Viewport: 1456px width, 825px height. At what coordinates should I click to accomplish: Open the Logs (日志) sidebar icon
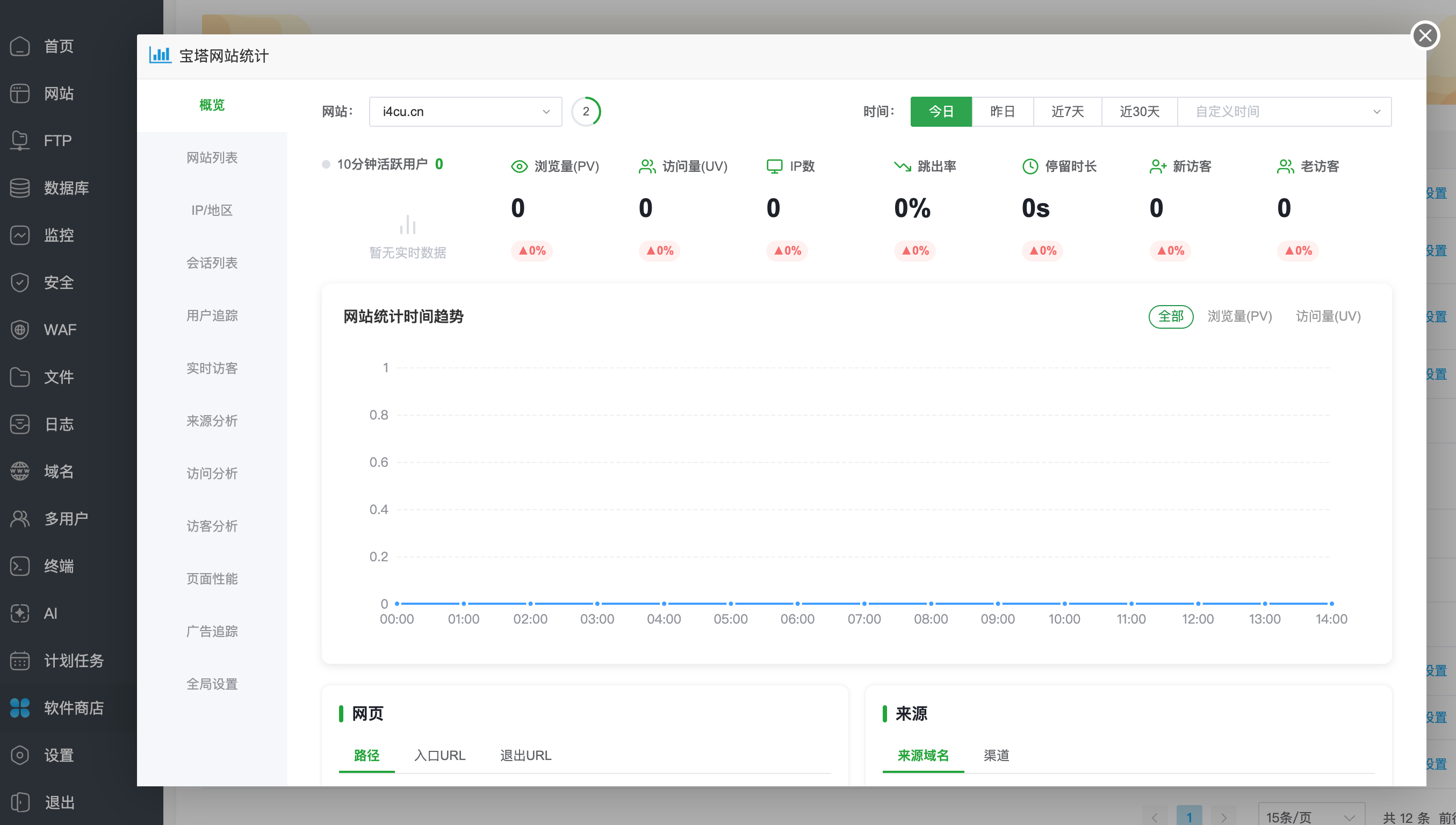(20, 424)
